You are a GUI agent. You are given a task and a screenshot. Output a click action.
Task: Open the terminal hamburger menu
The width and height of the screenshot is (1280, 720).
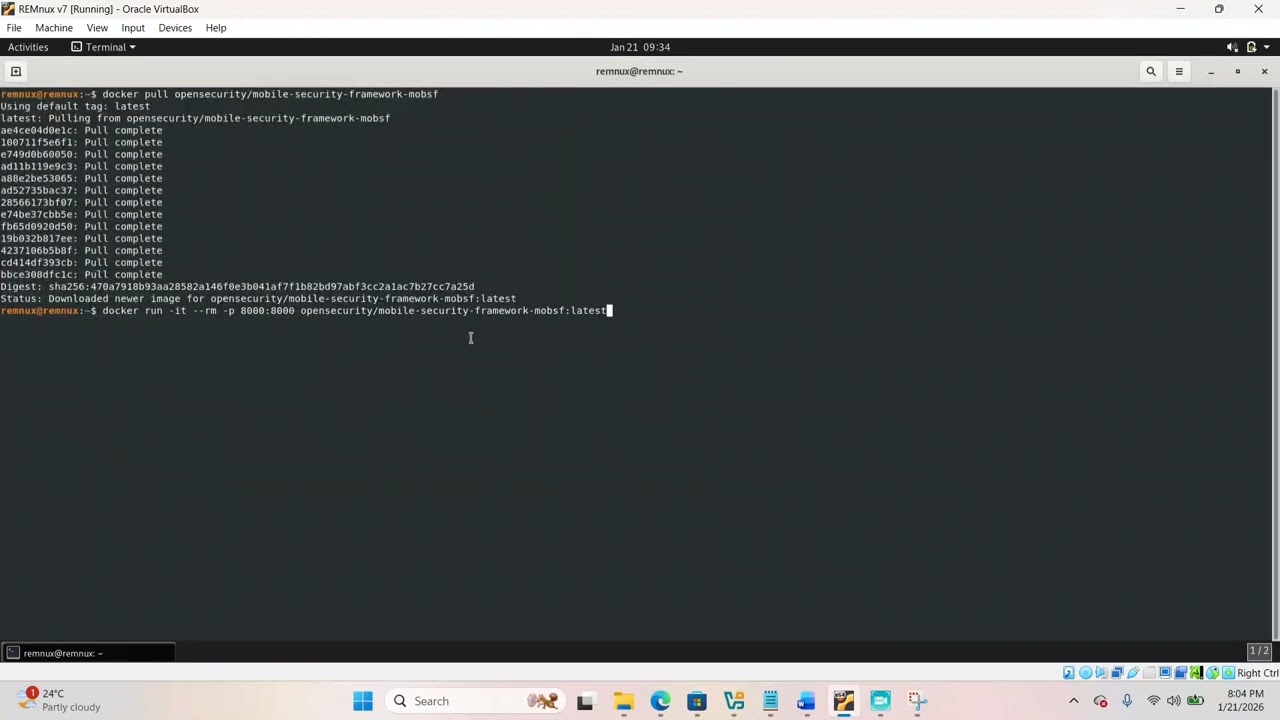pyautogui.click(x=1179, y=71)
